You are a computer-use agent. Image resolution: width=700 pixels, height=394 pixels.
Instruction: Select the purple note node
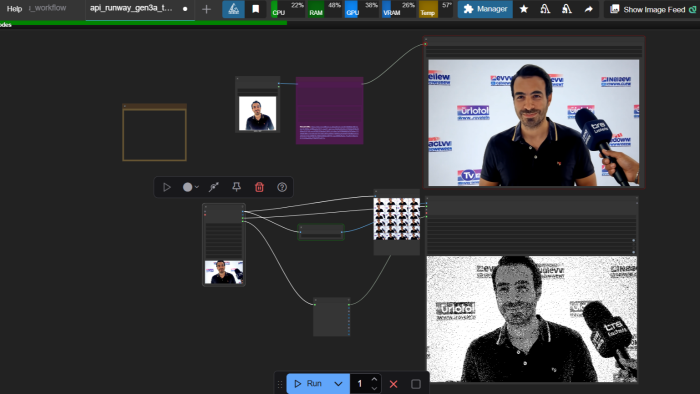pyautogui.click(x=329, y=110)
